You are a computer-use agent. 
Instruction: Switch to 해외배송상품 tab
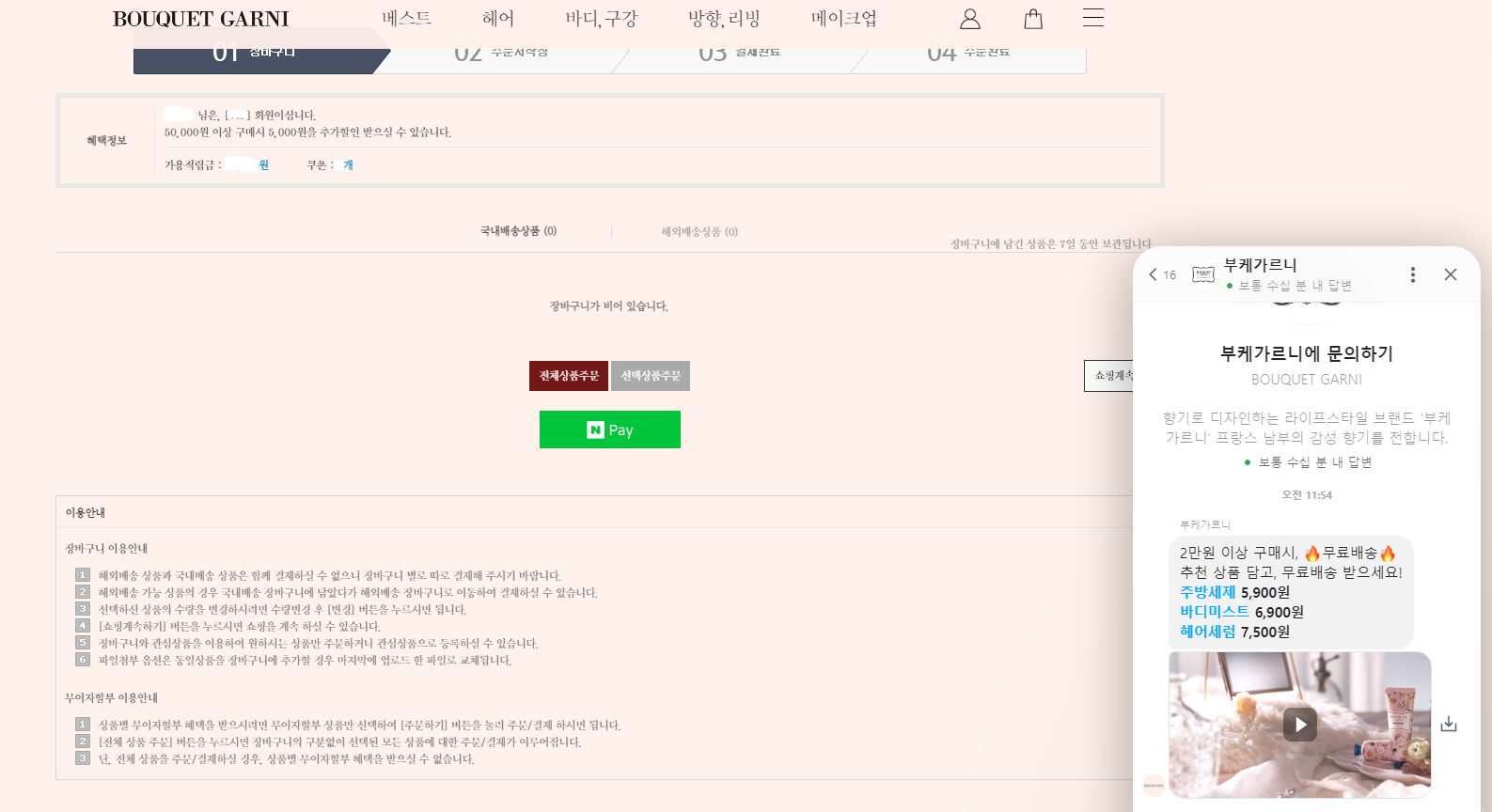(699, 232)
